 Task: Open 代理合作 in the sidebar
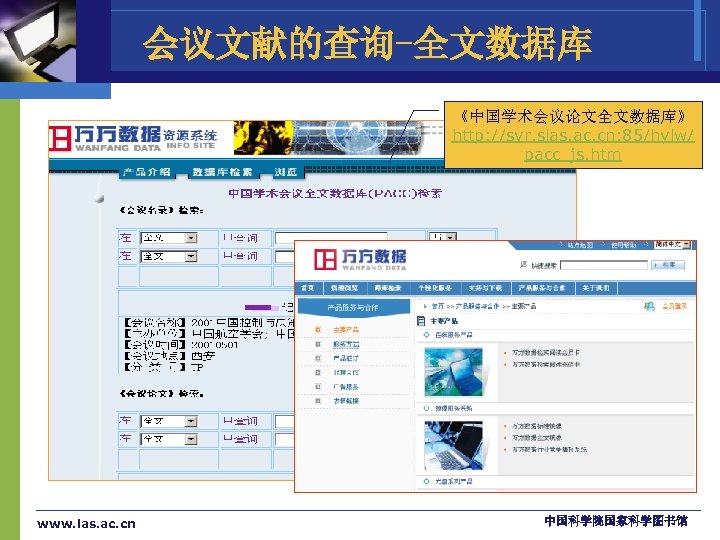click(346, 372)
